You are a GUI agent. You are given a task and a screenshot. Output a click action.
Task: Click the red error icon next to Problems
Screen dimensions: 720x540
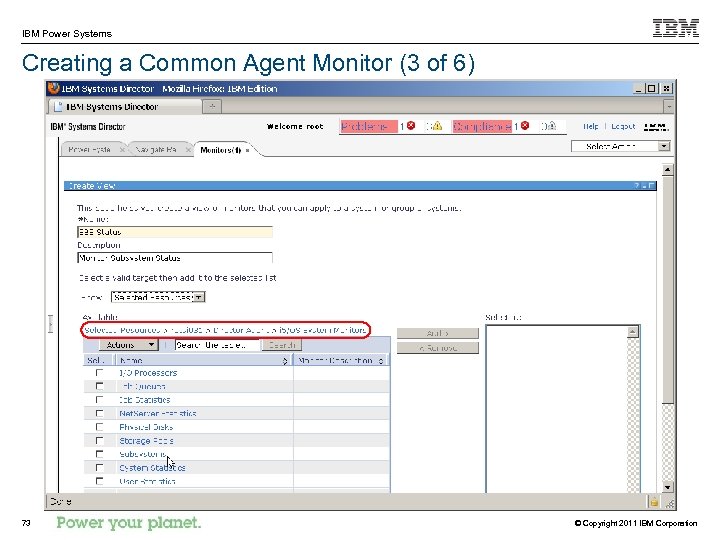411,125
